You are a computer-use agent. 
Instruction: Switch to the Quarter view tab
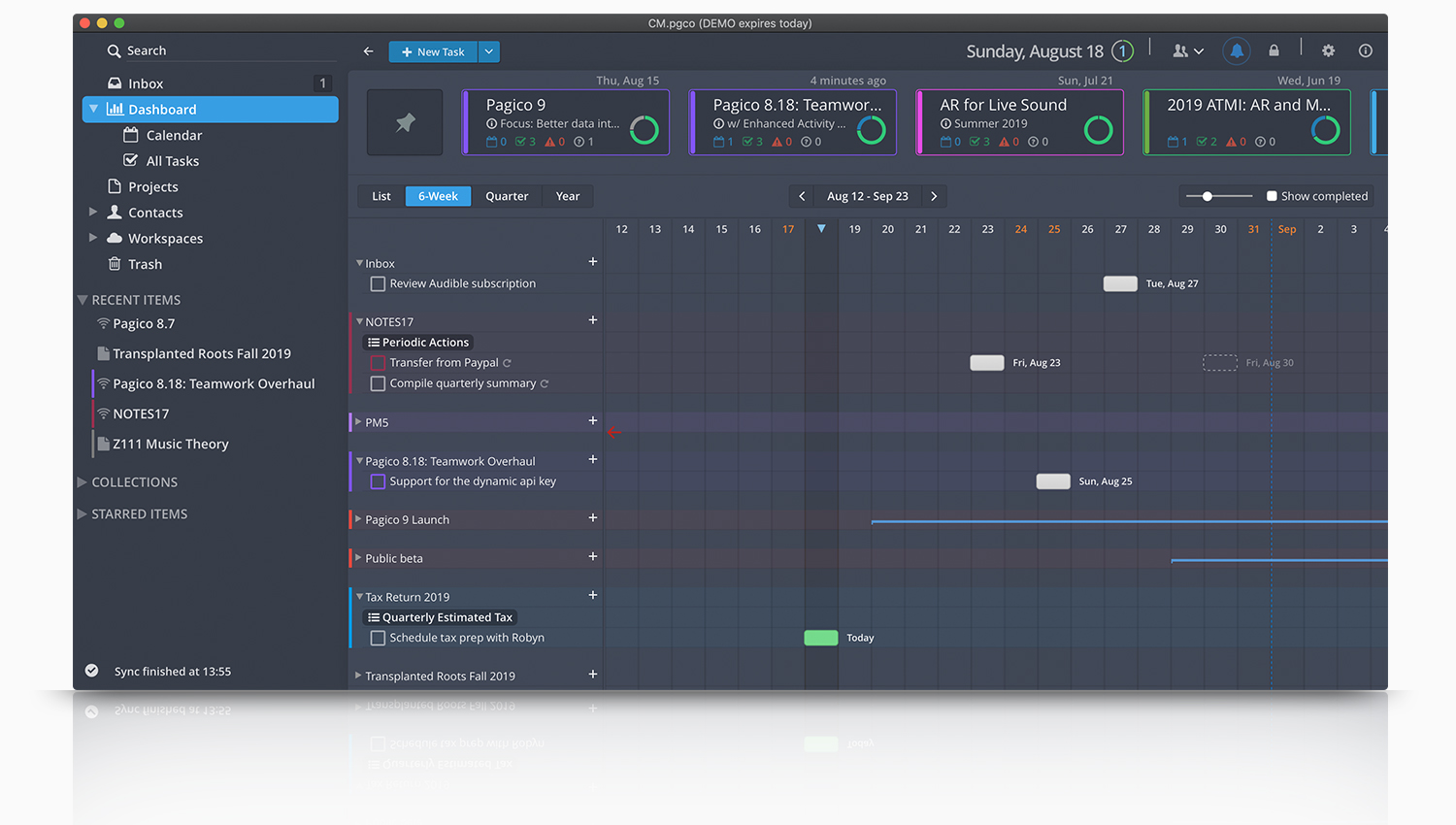507,196
